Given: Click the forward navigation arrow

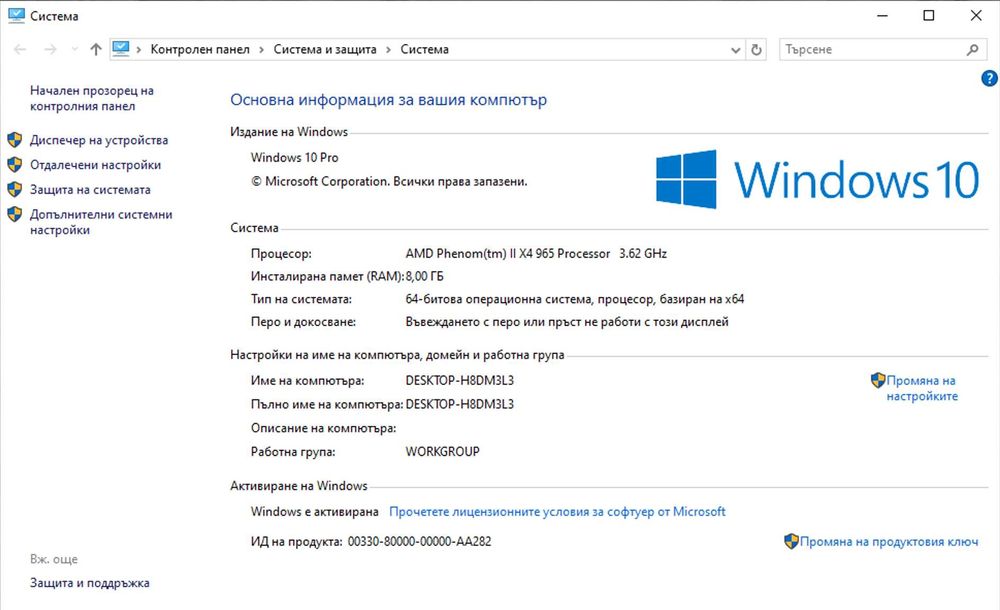Looking at the screenshot, I should point(50,49).
